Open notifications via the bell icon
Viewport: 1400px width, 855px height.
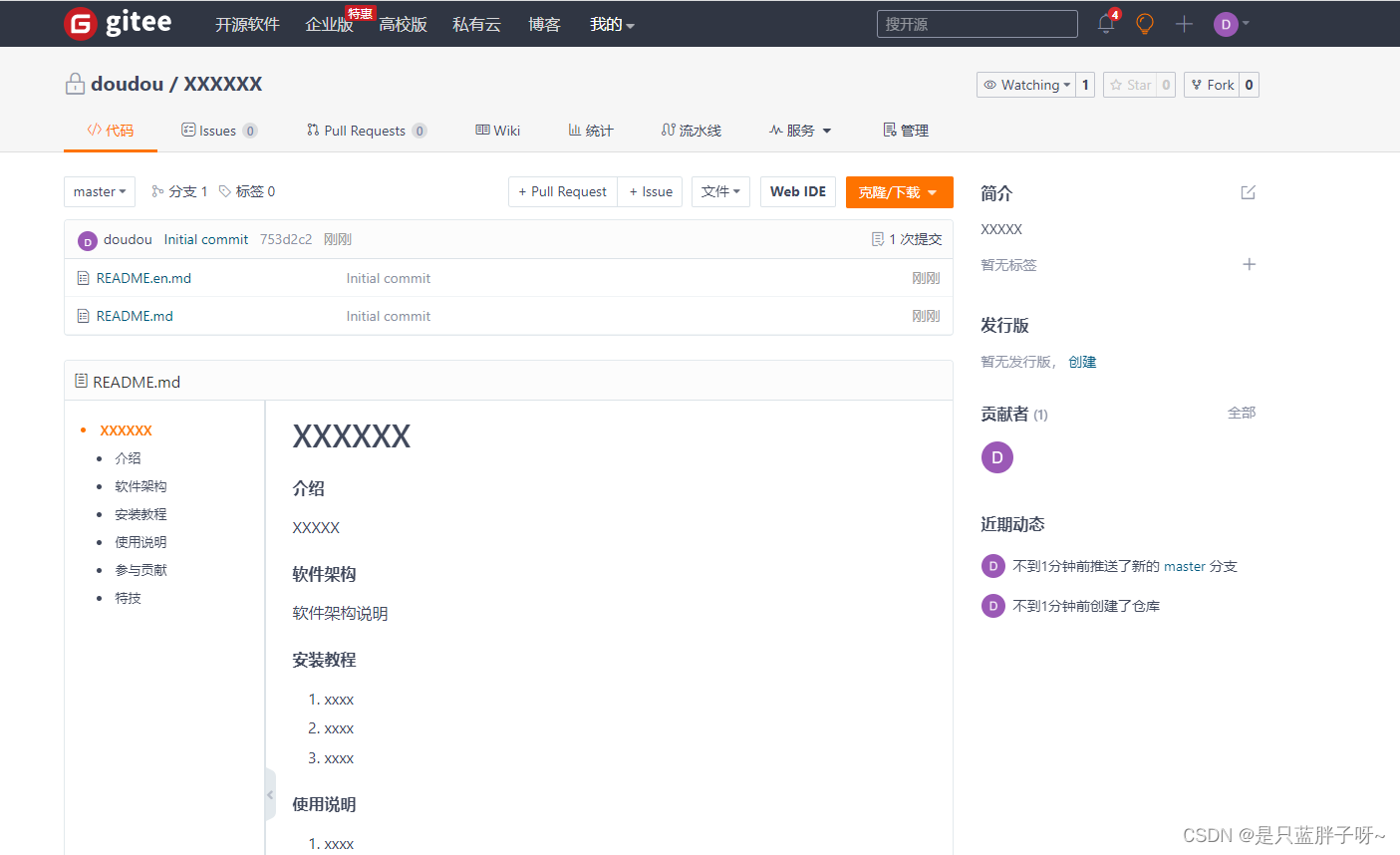tap(1104, 24)
